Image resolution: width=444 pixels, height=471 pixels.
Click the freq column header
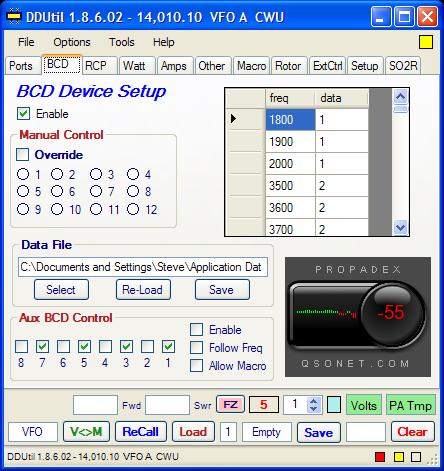pyautogui.click(x=290, y=98)
